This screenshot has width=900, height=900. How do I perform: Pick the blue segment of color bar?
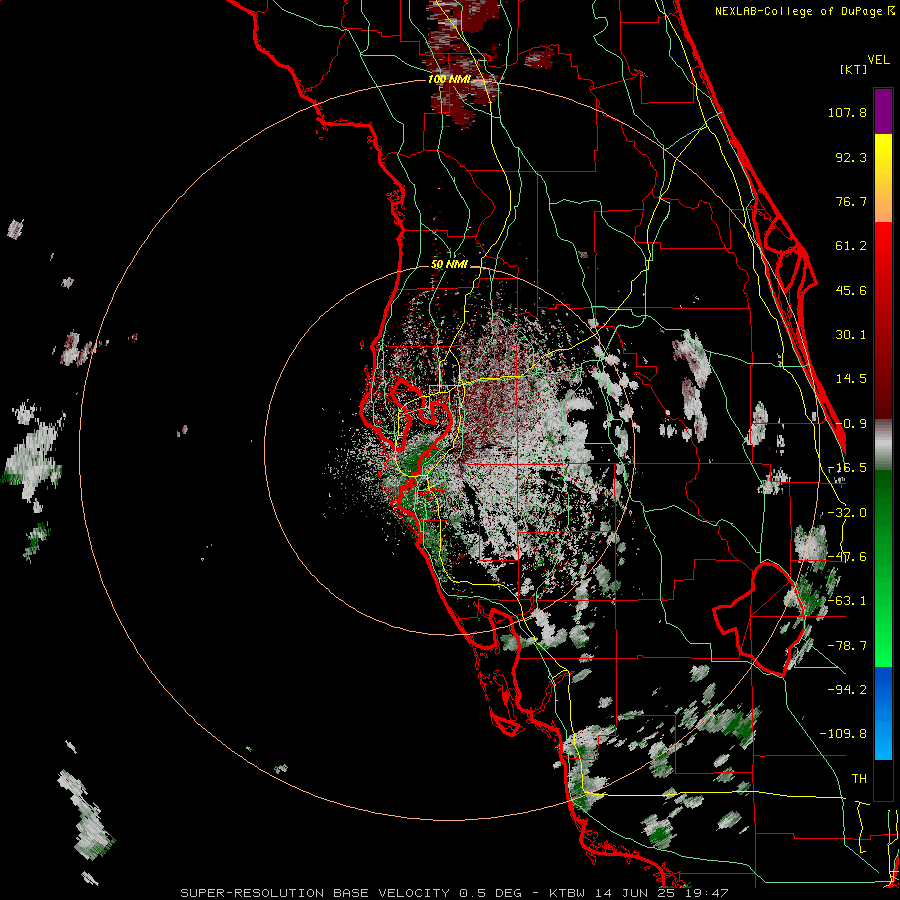(883, 713)
